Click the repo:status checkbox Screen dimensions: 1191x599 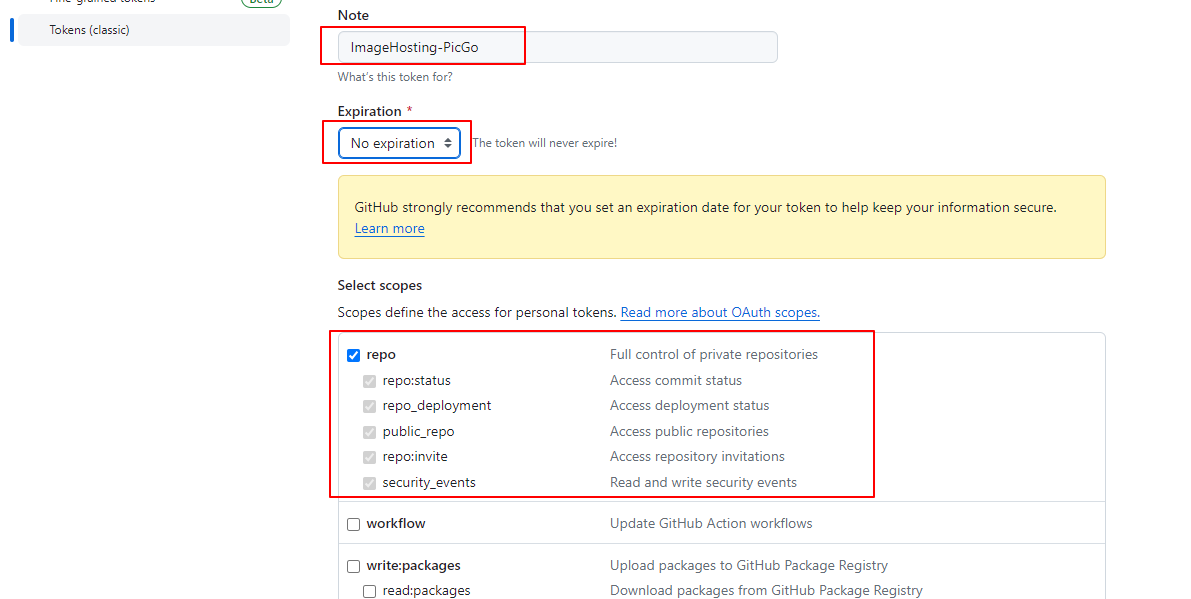pyautogui.click(x=369, y=381)
